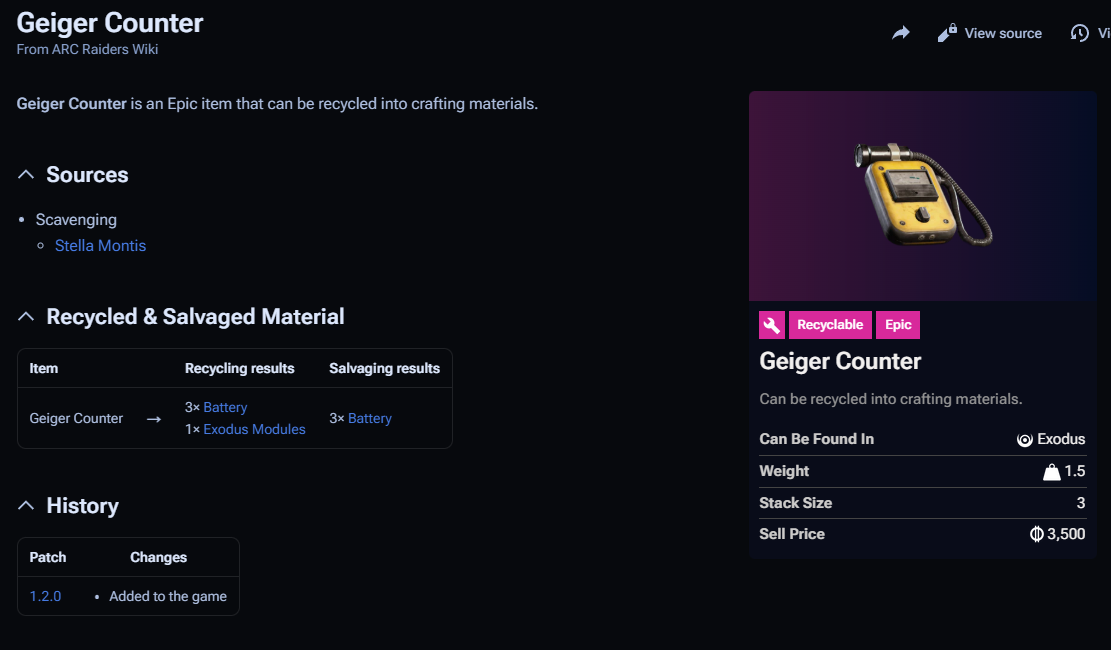Click the share arrow icon

click(x=900, y=33)
